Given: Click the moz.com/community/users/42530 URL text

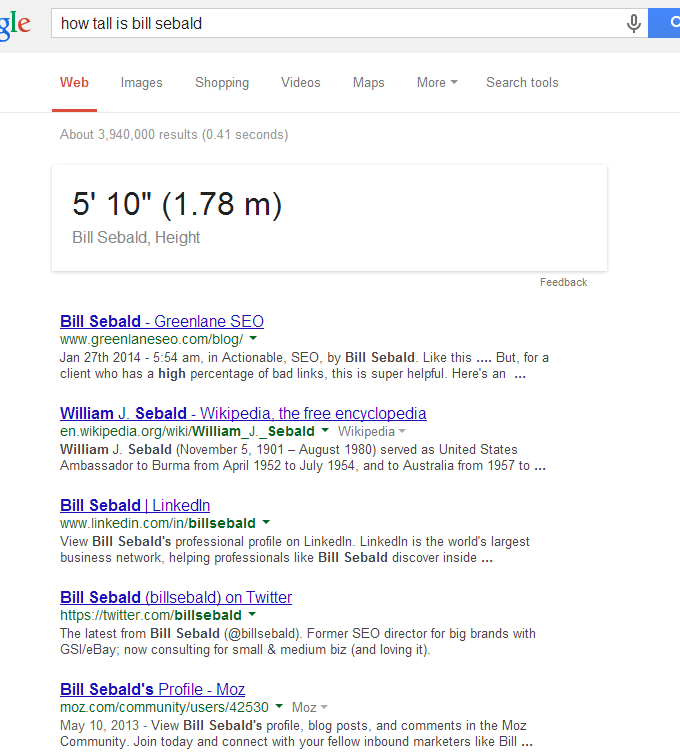Looking at the screenshot, I should 164,707.
